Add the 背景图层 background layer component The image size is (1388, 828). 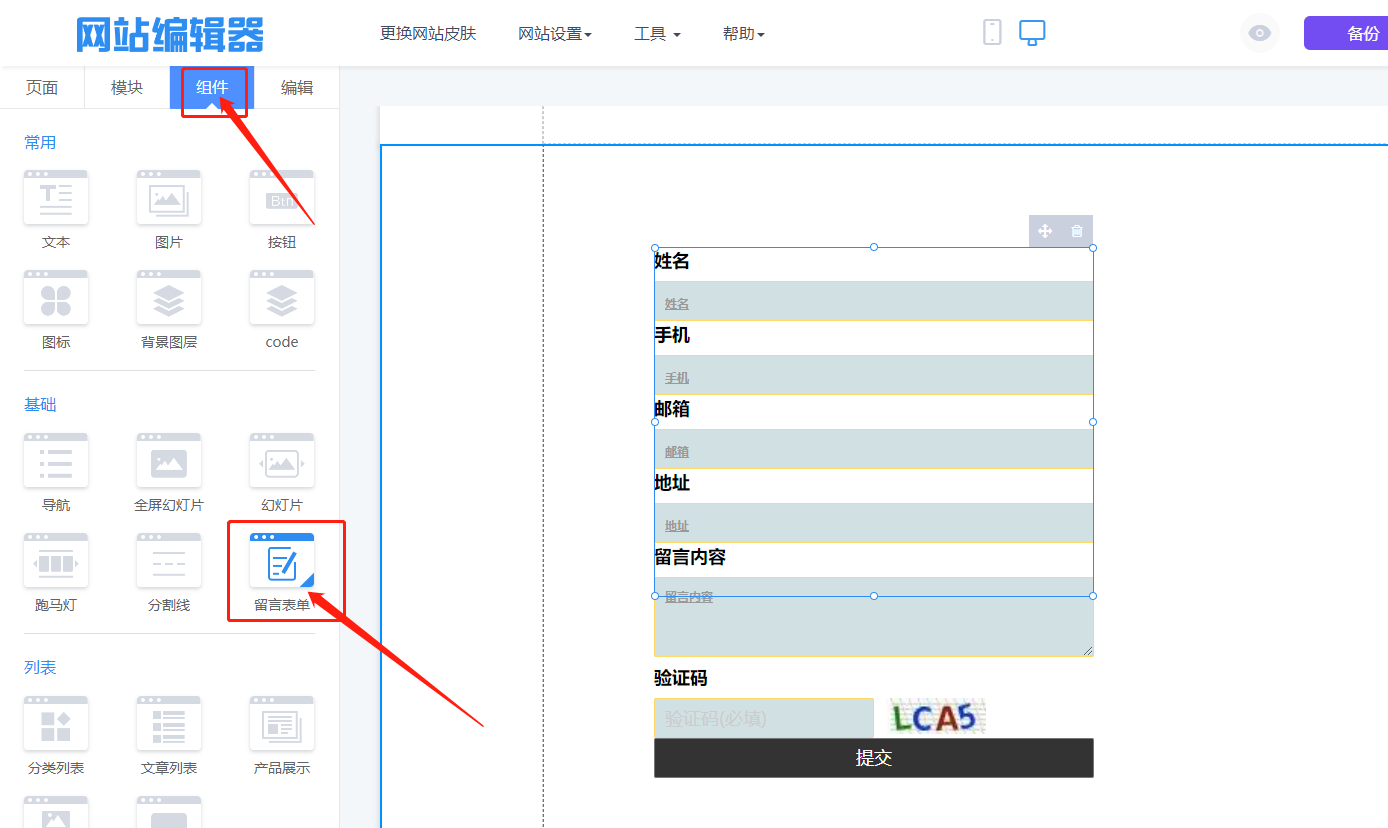pyautogui.click(x=169, y=298)
